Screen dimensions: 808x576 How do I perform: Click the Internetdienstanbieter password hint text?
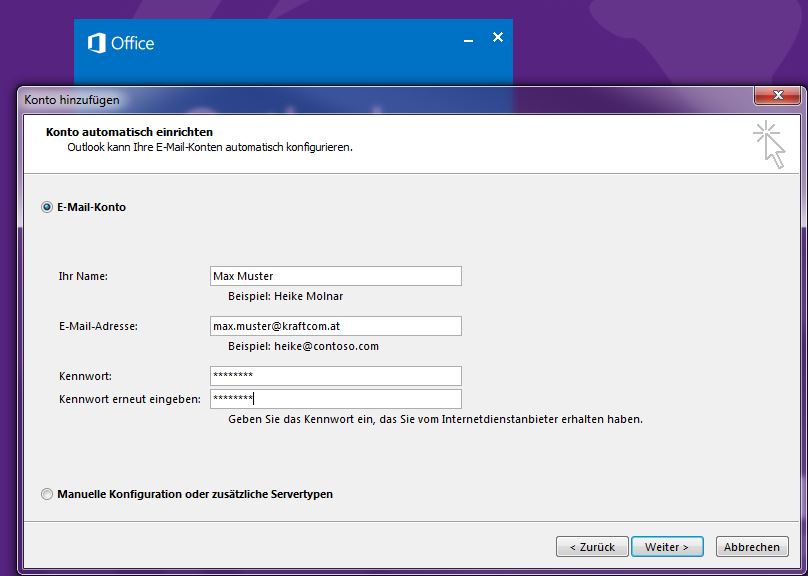tap(435, 419)
